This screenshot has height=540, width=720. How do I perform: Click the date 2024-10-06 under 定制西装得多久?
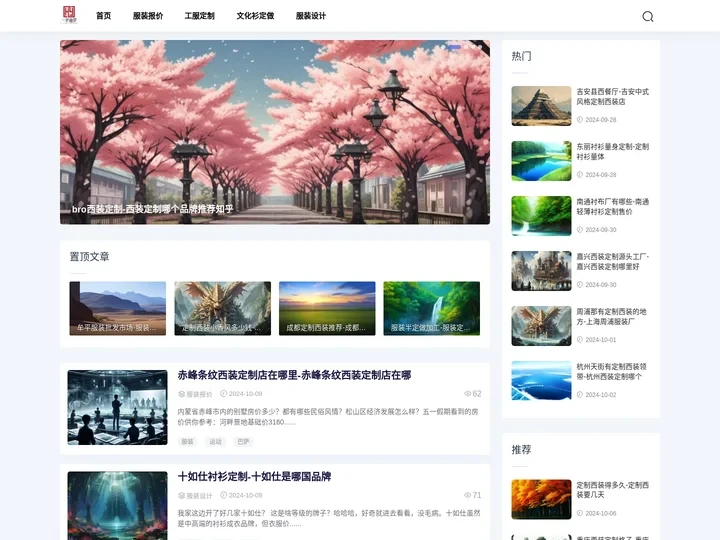tap(601, 513)
